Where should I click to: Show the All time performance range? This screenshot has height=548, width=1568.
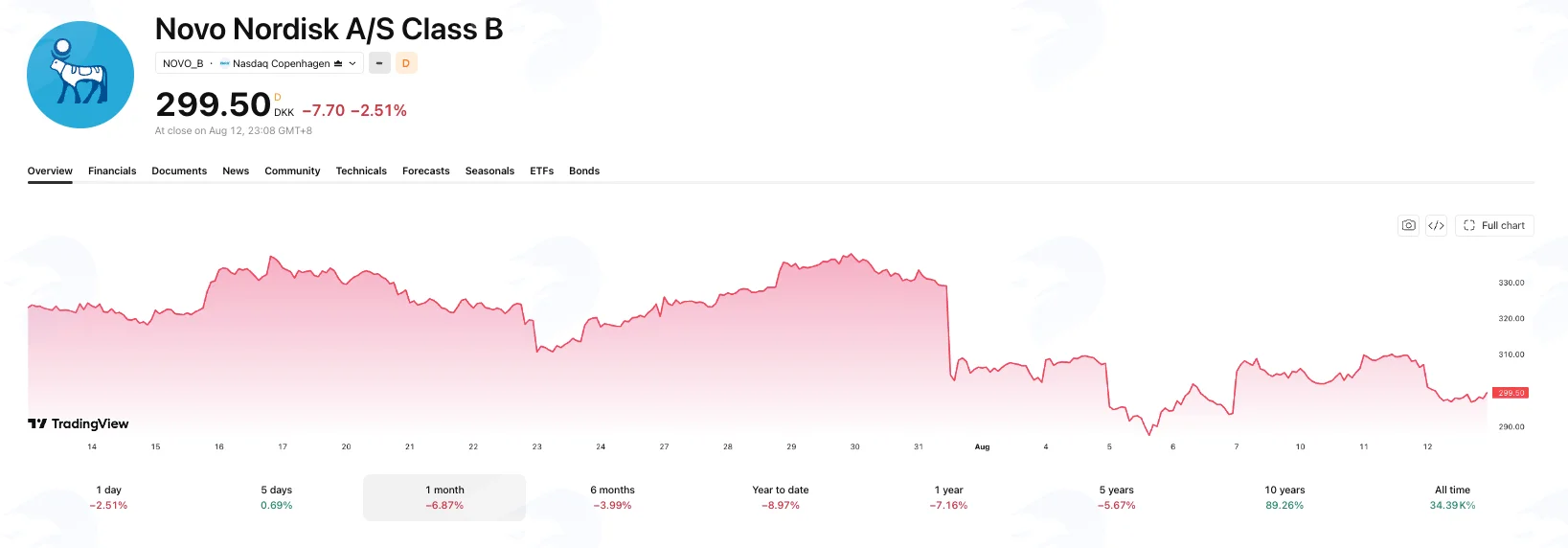point(1452,497)
